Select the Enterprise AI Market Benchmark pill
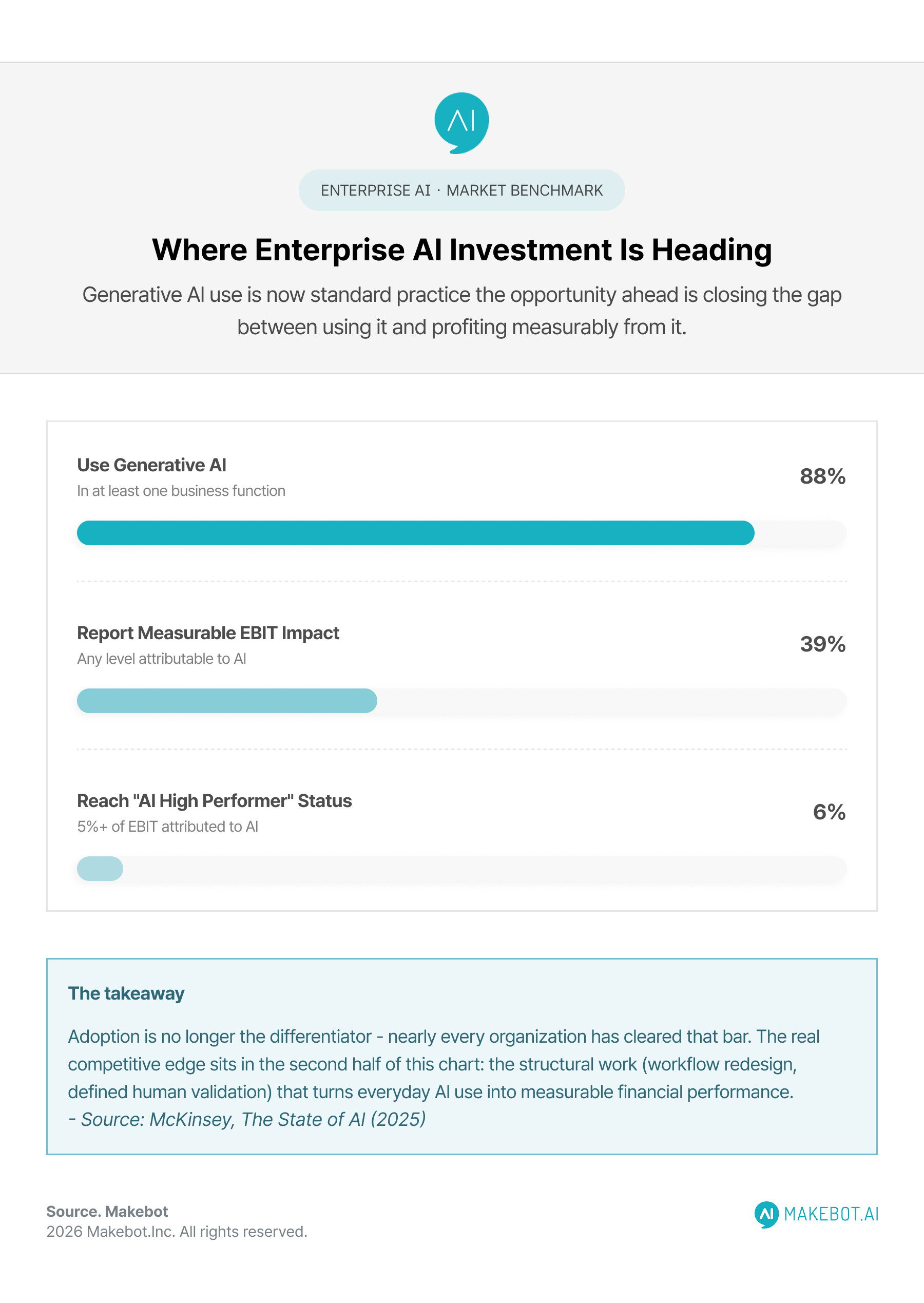The image size is (924, 1303). pyautogui.click(x=461, y=190)
